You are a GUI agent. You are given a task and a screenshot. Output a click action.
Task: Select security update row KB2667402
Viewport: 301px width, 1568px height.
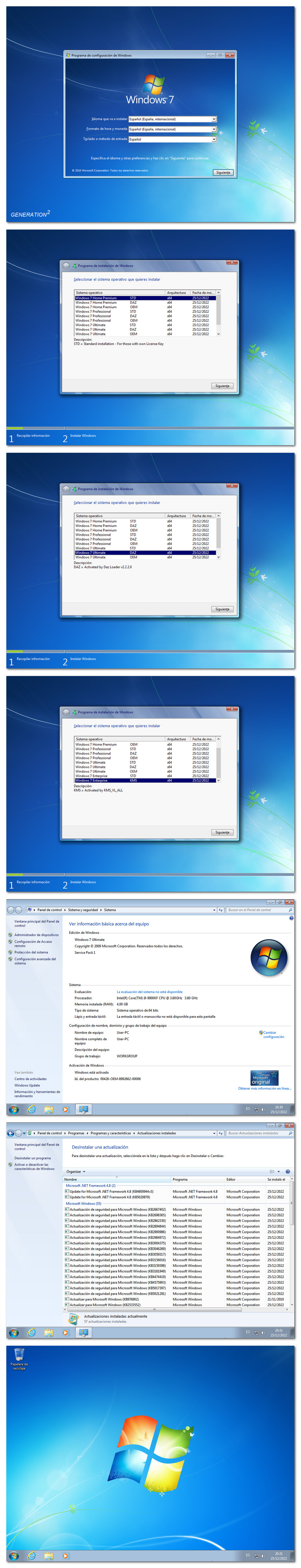[177, 1210]
